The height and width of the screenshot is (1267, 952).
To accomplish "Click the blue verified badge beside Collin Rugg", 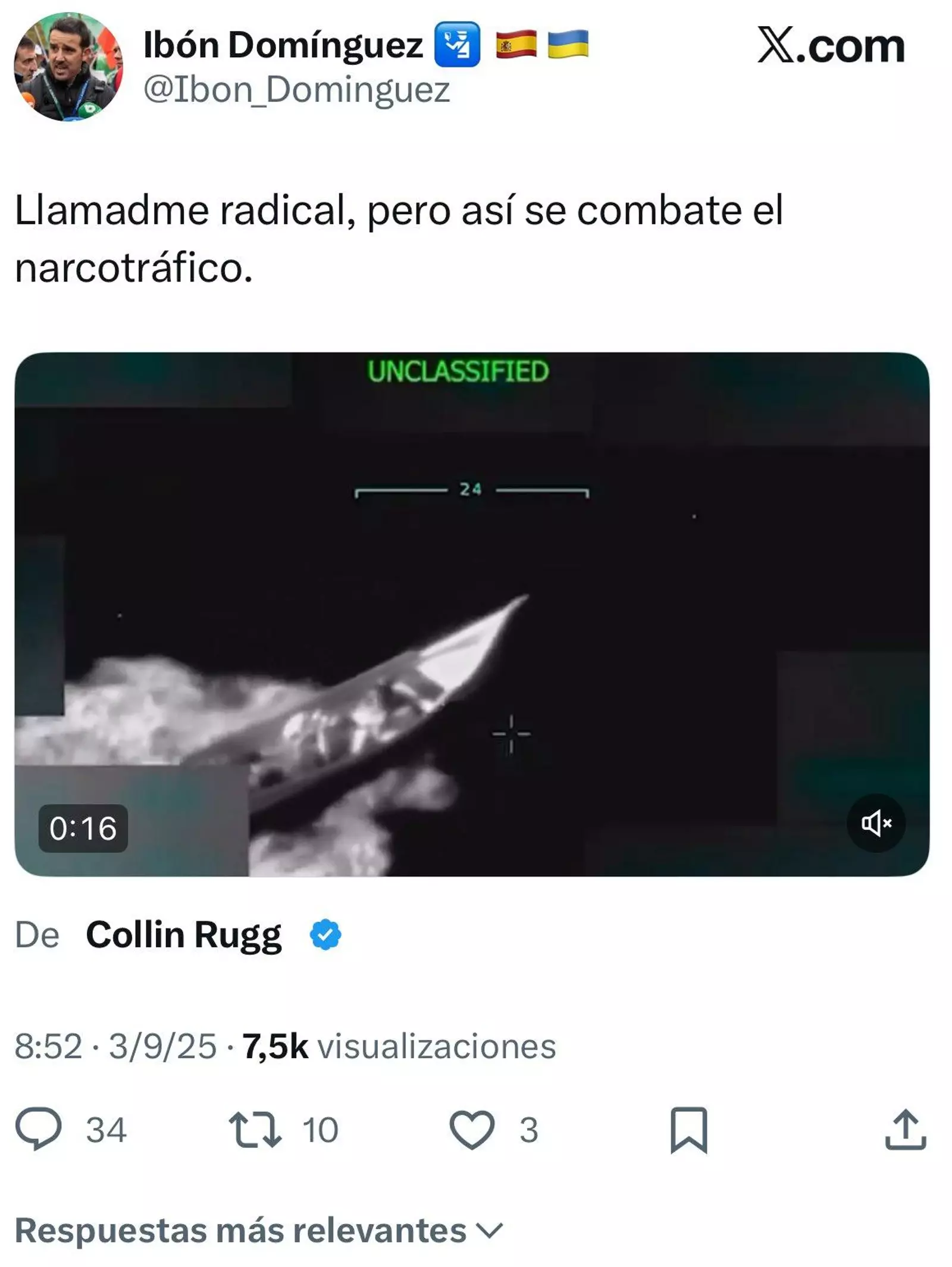I will tap(325, 934).
